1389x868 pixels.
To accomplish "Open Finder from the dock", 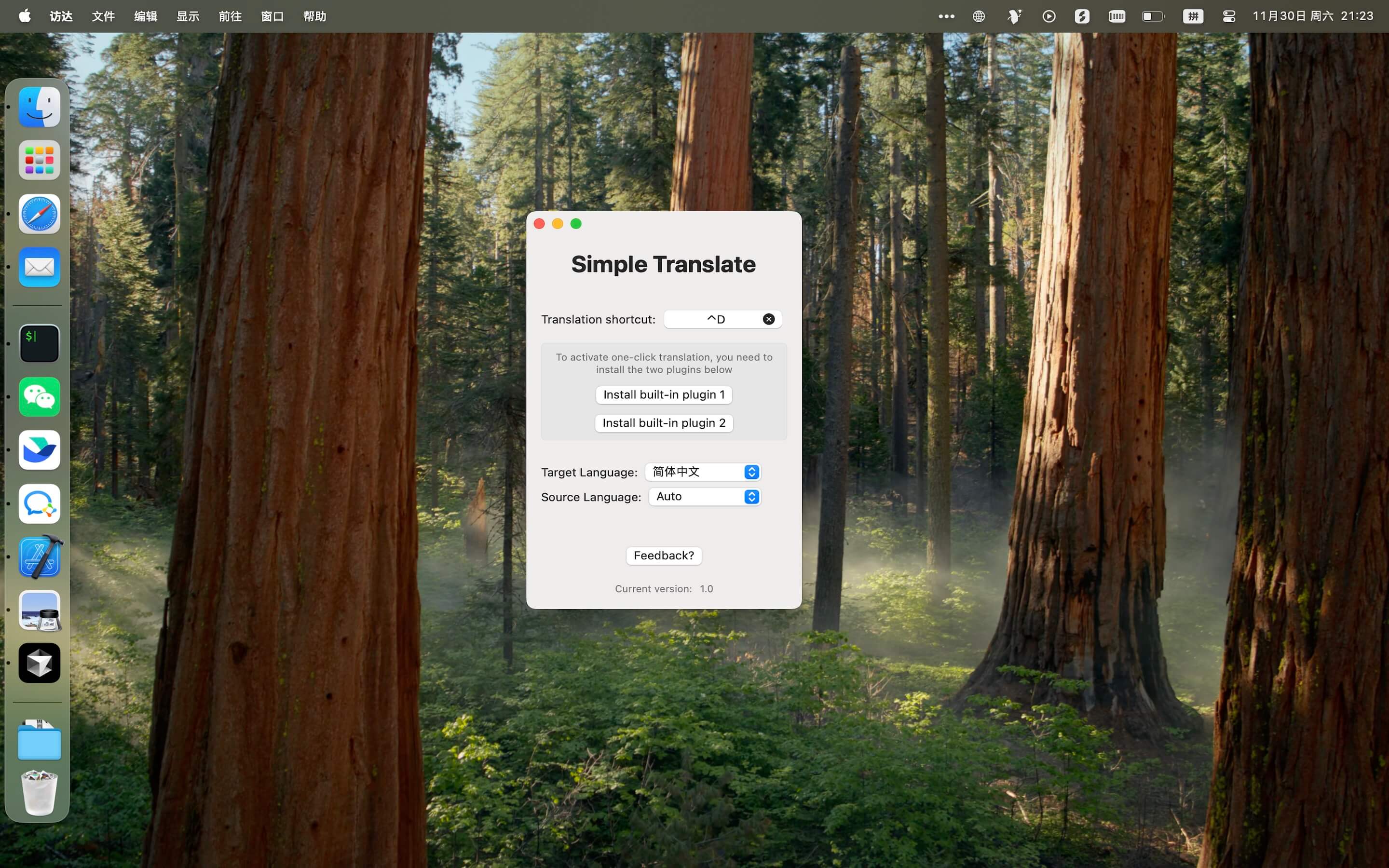I will pyautogui.click(x=39, y=108).
